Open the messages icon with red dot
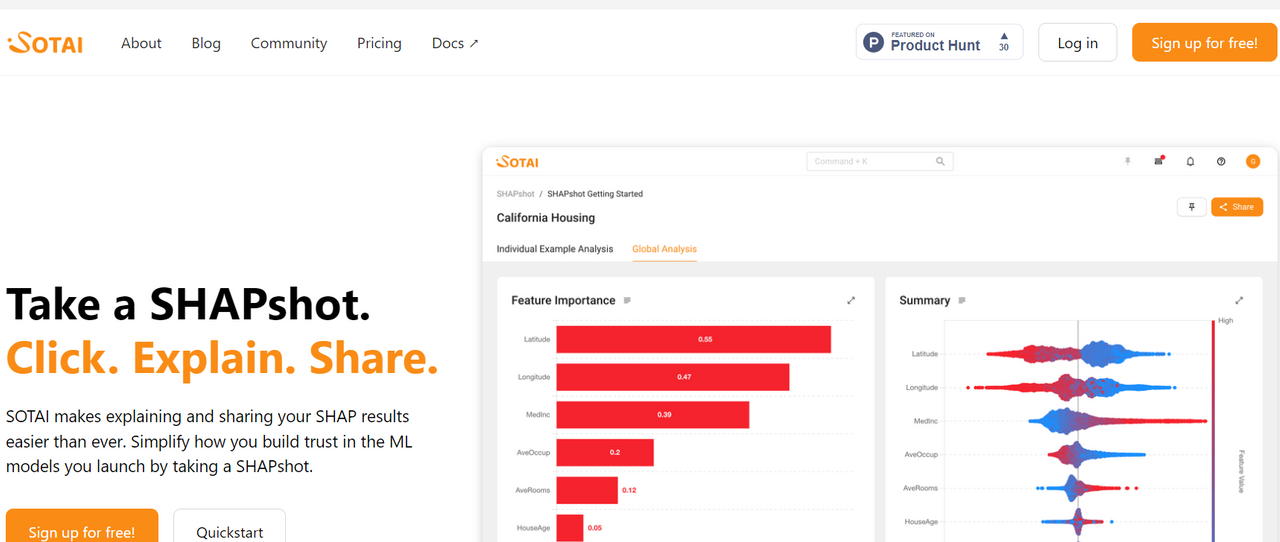 click(1159, 161)
